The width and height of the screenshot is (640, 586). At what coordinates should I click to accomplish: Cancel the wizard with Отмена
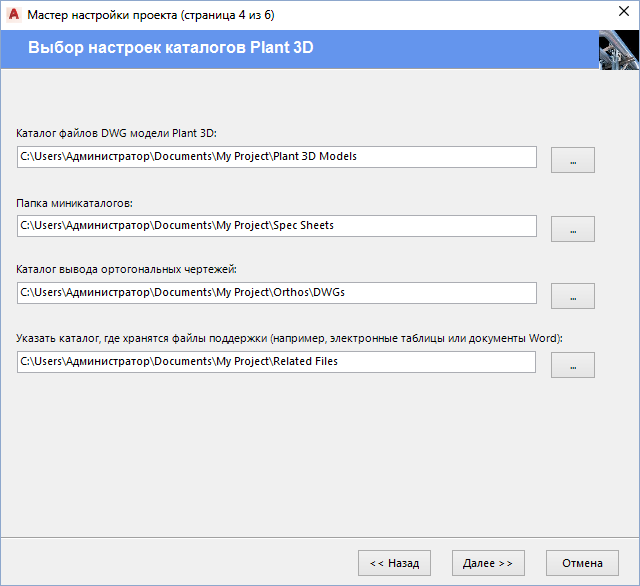tap(582, 563)
